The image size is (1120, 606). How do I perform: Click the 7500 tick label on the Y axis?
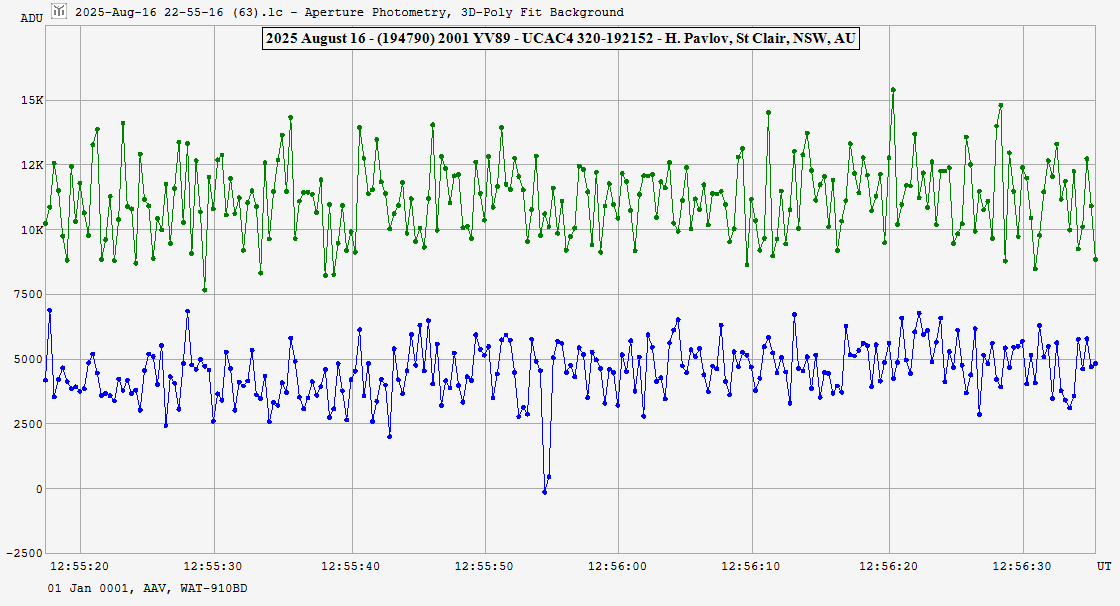[29, 295]
